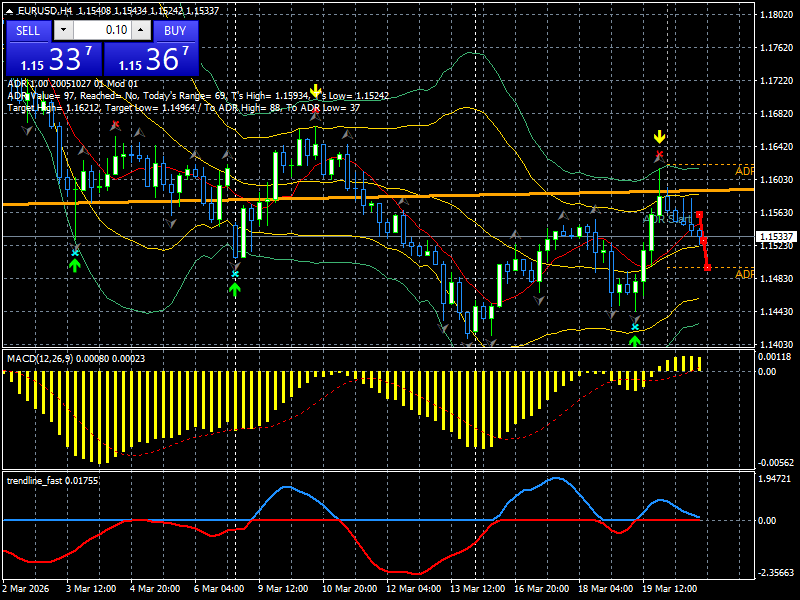This screenshot has width=800, height=600.
Task: Select the green up arrow near 6 Mar 04:00
Action: point(235,290)
